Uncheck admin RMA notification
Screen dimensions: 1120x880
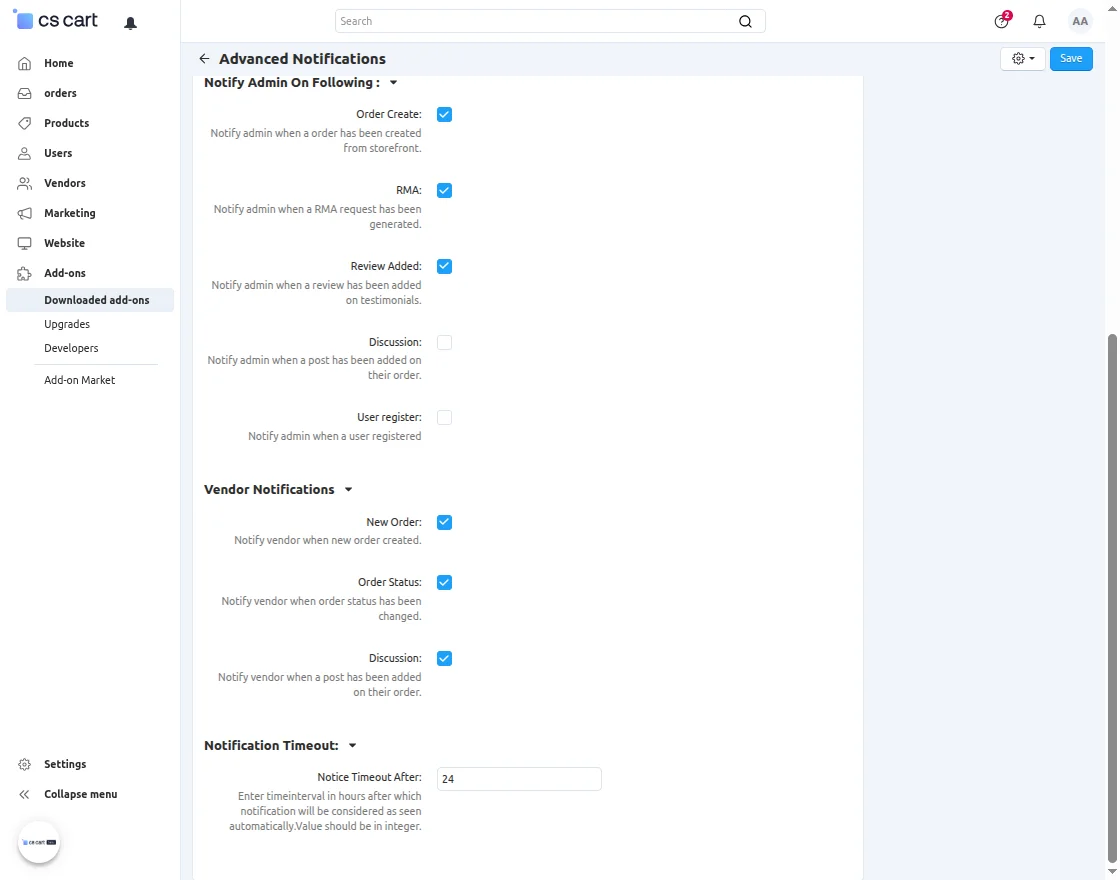click(444, 191)
